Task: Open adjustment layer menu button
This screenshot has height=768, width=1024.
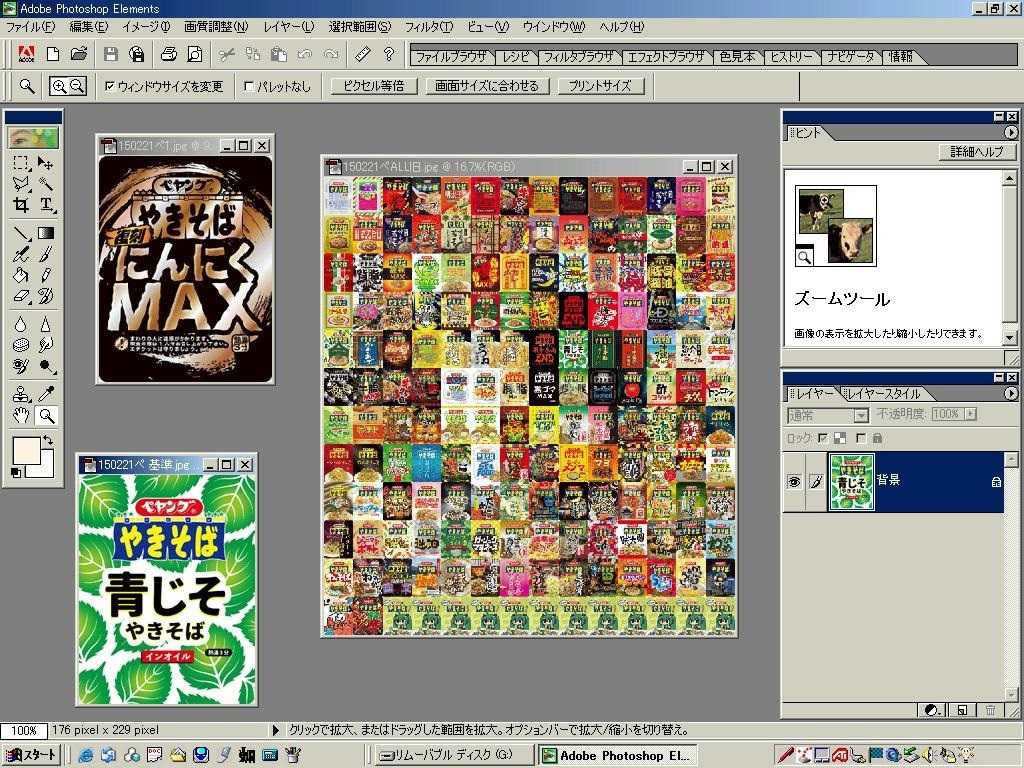Action: pos(931,710)
